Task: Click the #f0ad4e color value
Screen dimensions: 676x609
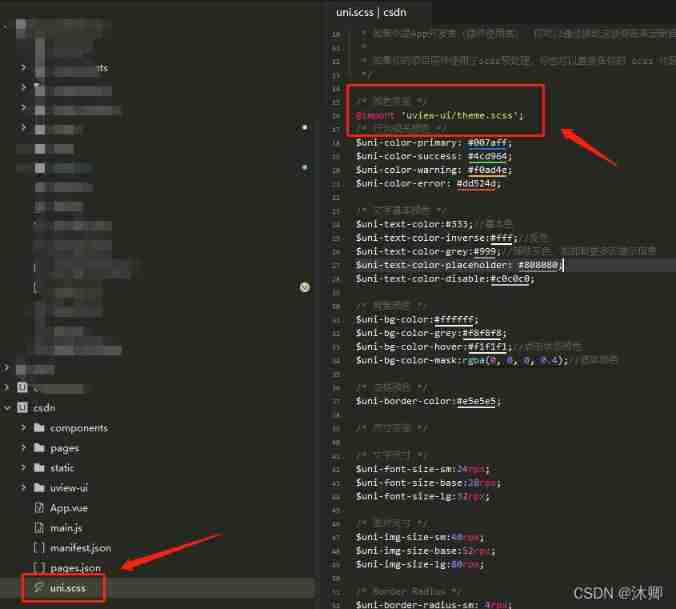Action: [488, 170]
